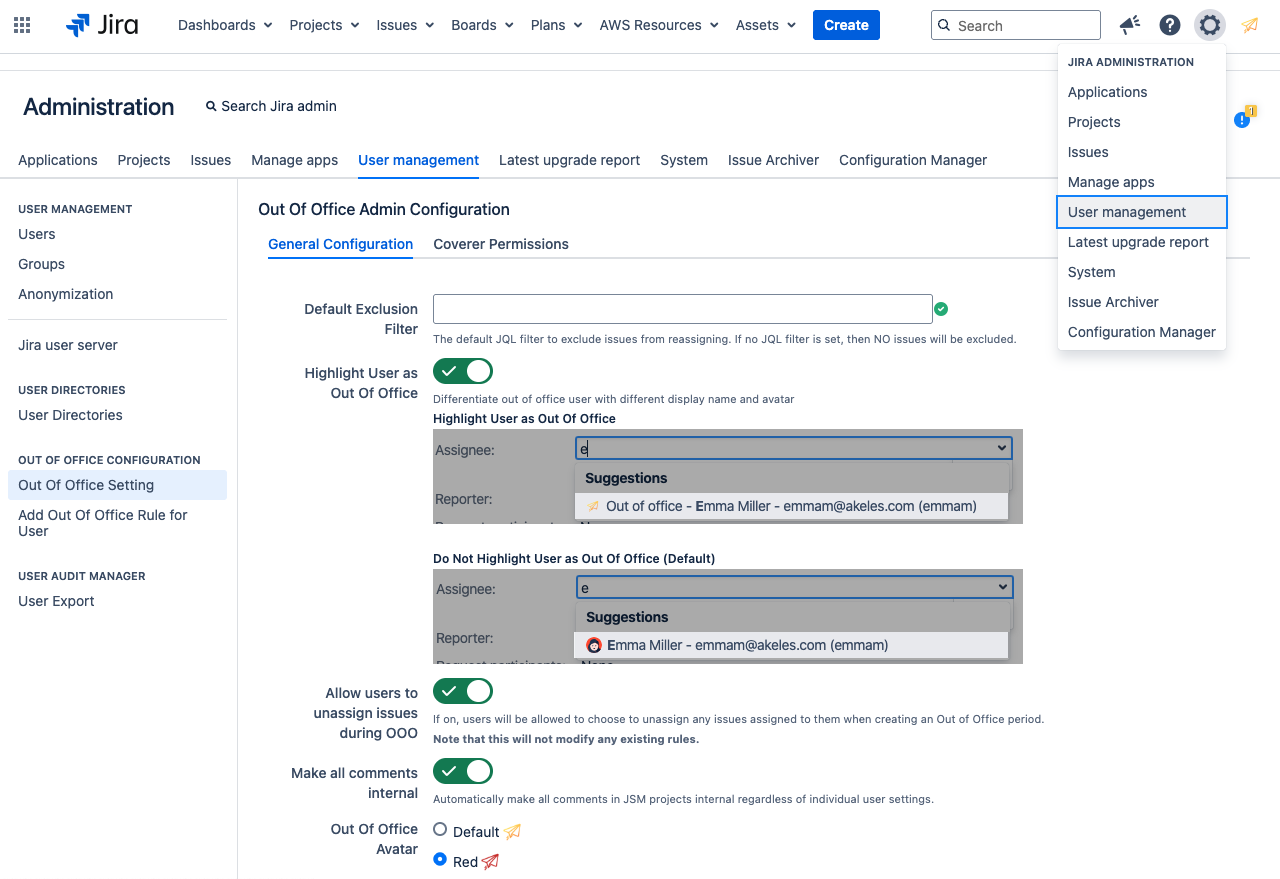1280x879 pixels.
Task: Click the feedback megaphone icon
Action: pos(1129,24)
